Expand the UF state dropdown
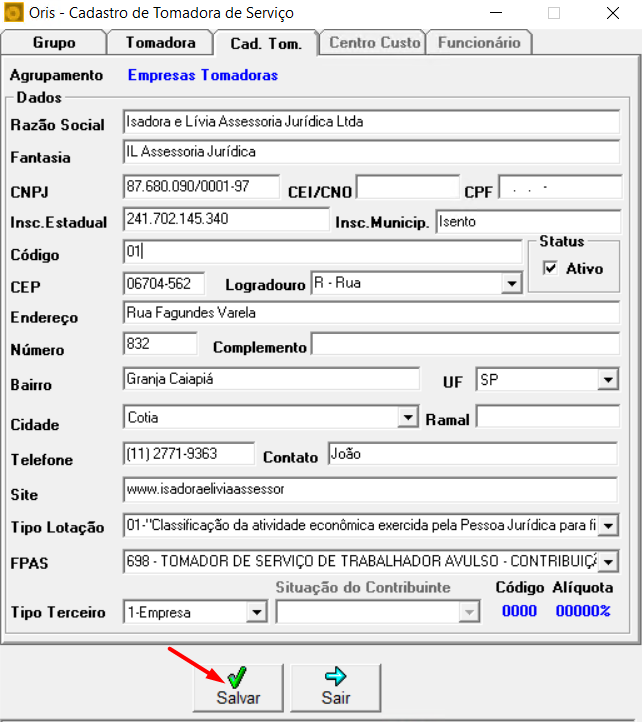Screen dimensions: 642x722 [x=608, y=380]
